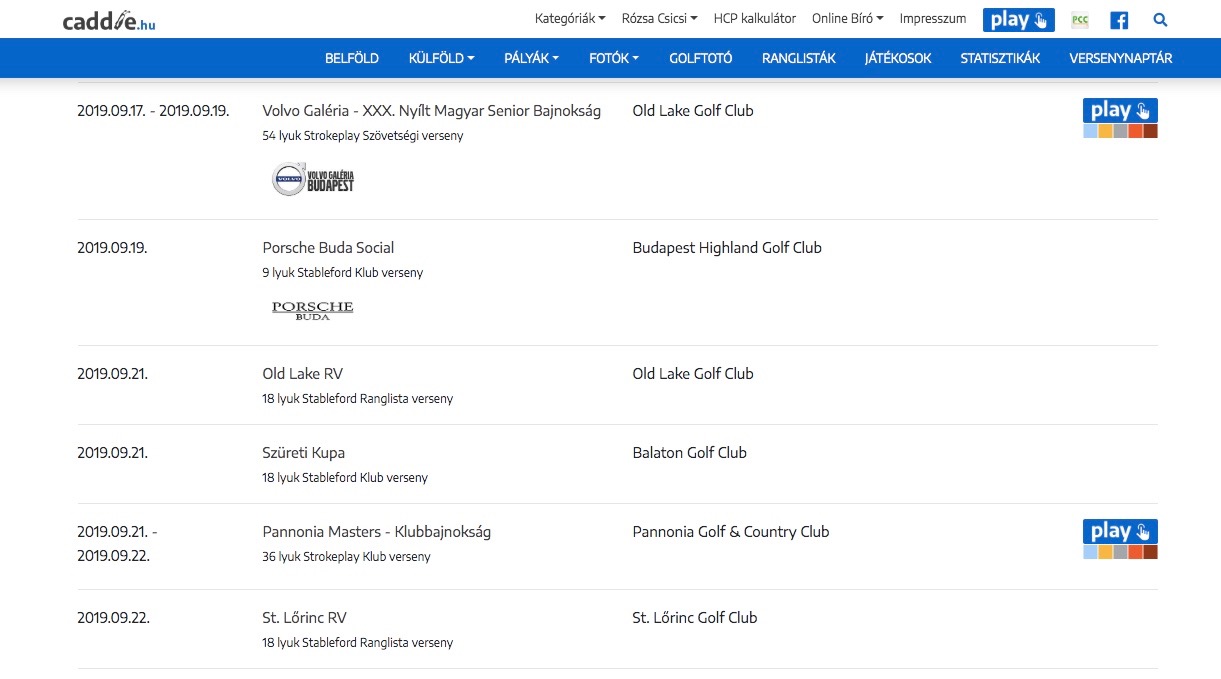Open the Volvo Galéria Budapest sponsor logo

(313, 180)
